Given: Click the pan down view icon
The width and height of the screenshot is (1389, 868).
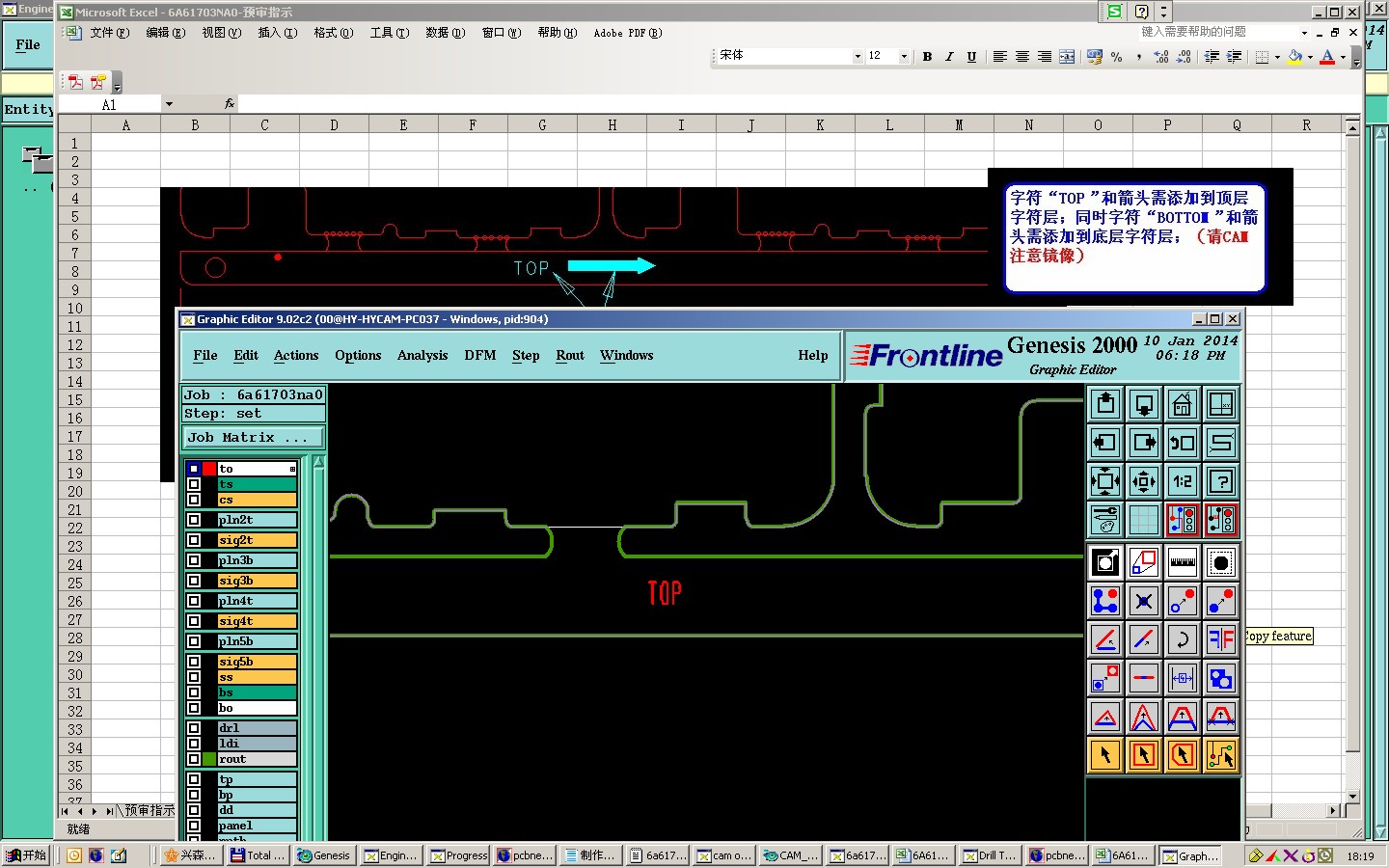Looking at the screenshot, I should coord(1144,404).
